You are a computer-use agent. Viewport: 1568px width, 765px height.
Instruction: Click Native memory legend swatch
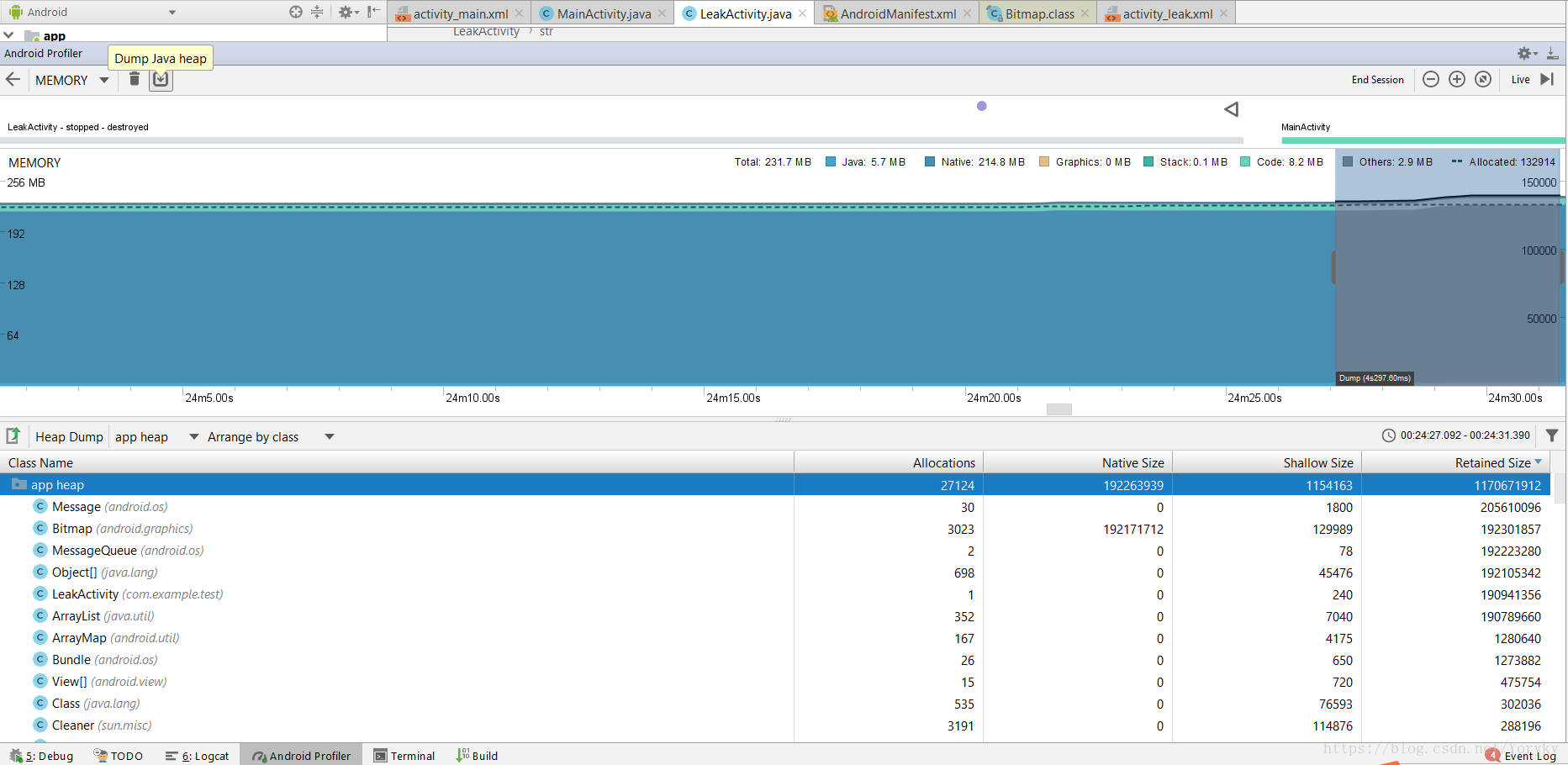tap(930, 161)
